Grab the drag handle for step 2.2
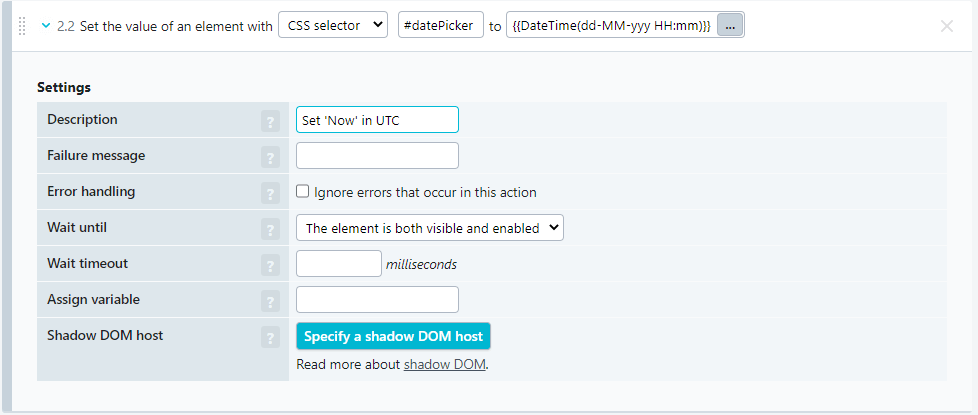The image size is (978, 415). [x=23, y=26]
